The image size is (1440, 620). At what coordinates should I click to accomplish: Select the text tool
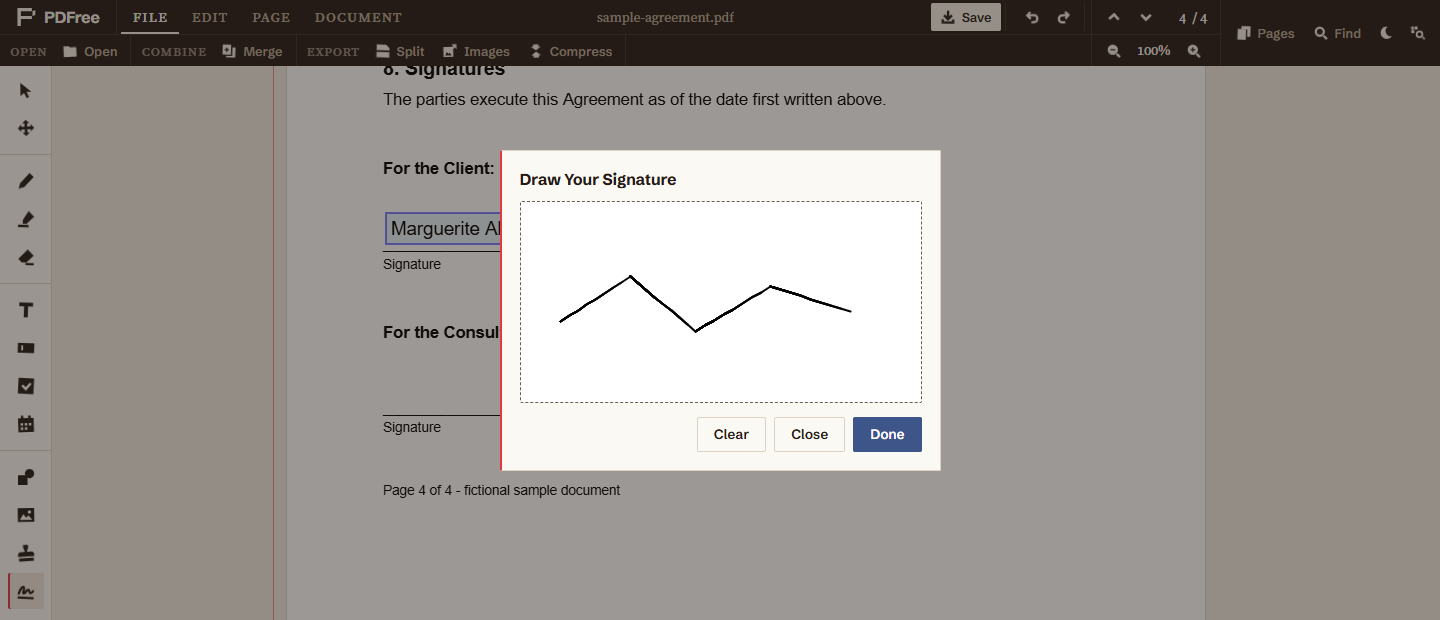(x=26, y=310)
